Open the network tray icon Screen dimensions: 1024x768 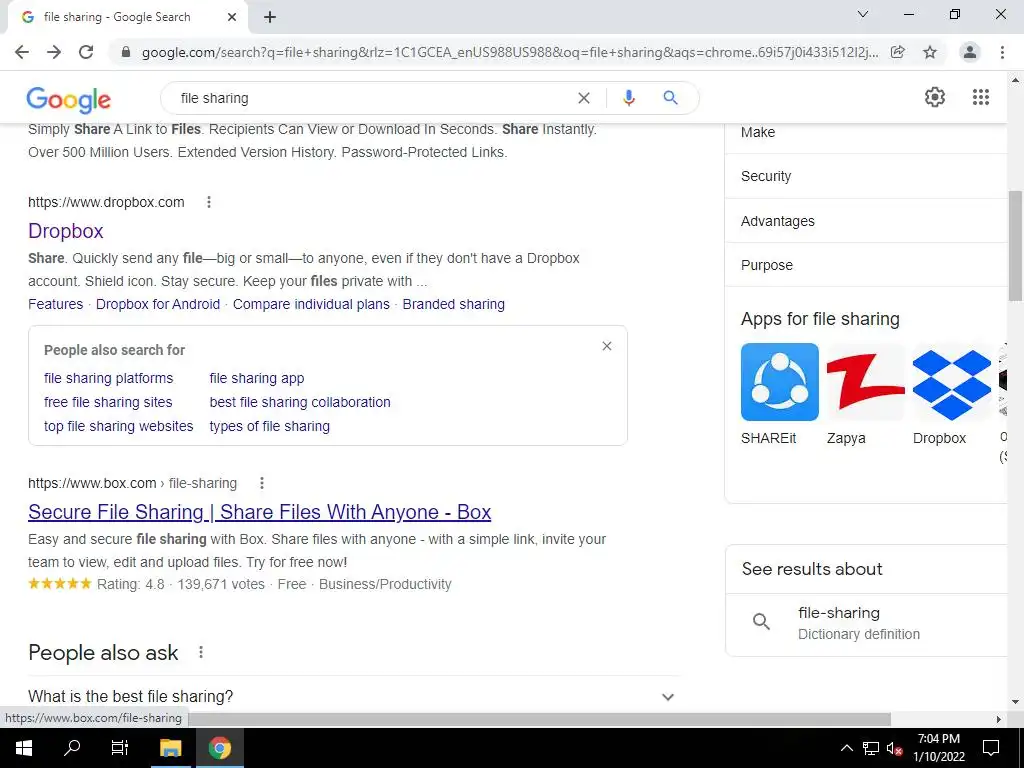[x=871, y=748]
